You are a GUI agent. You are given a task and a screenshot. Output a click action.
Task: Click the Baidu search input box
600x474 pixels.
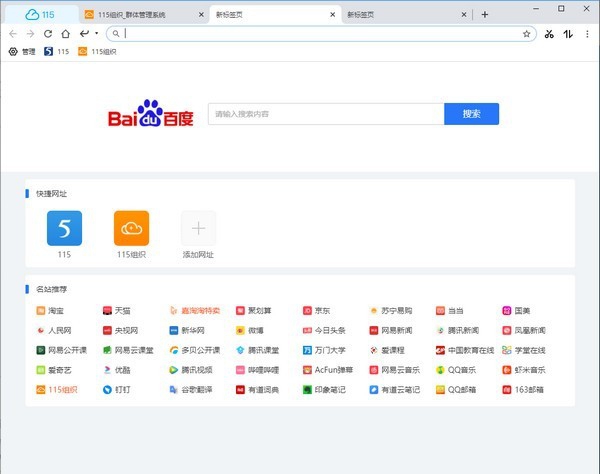tap(326, 114)
